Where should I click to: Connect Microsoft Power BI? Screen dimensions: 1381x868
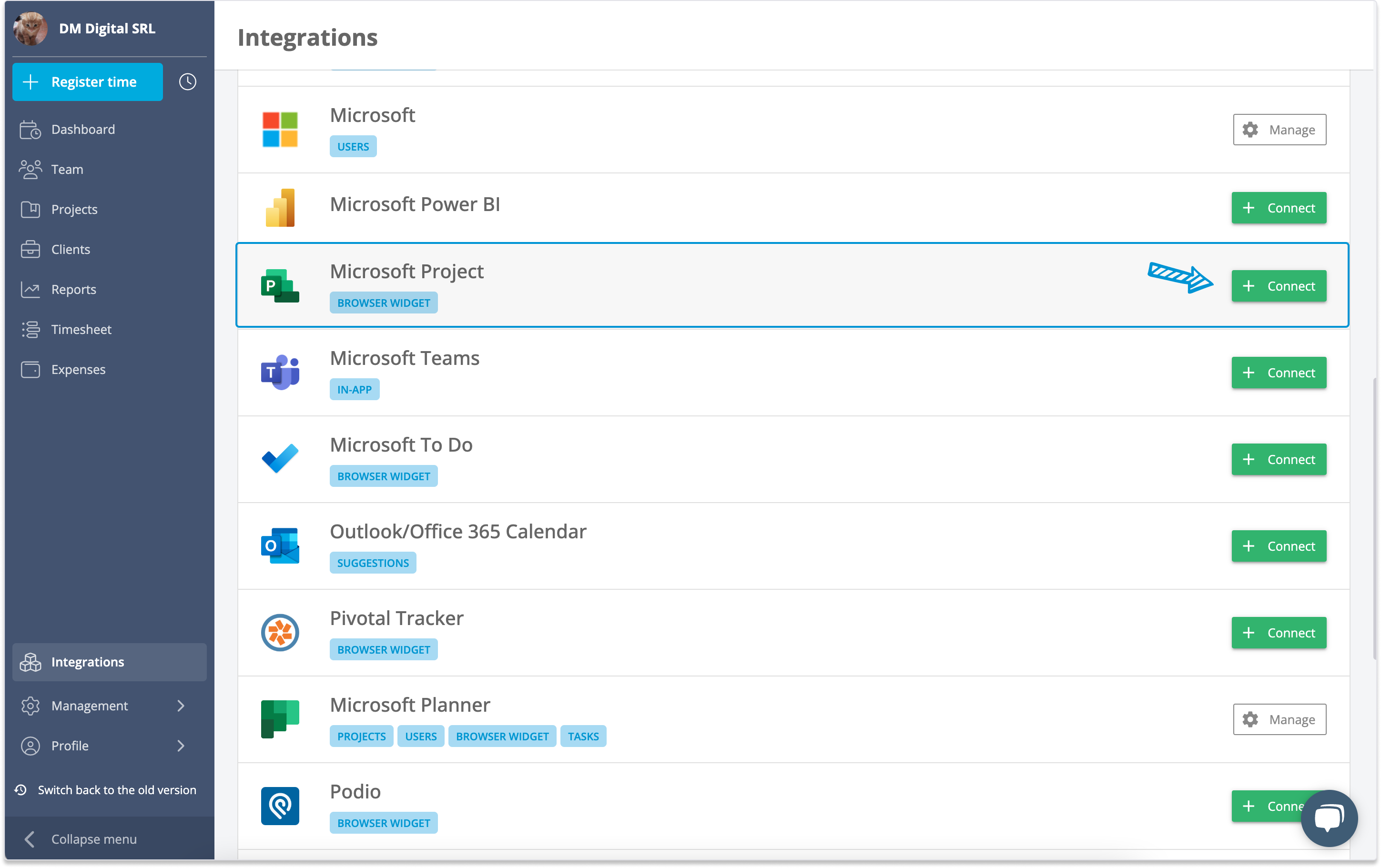(1279, 208)
